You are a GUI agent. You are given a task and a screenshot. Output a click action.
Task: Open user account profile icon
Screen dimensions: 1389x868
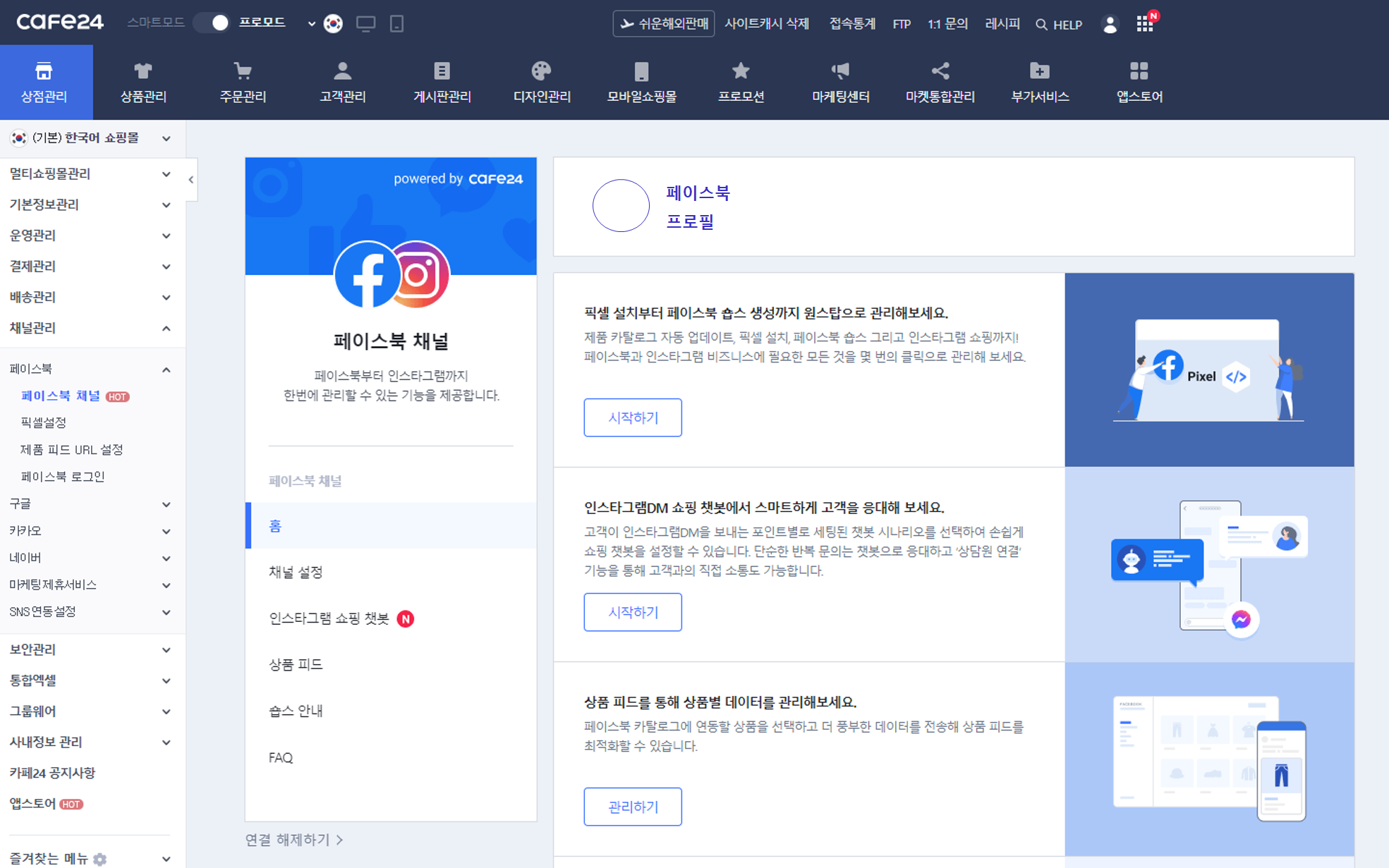pyautogui.click(x=1110, y=24)
